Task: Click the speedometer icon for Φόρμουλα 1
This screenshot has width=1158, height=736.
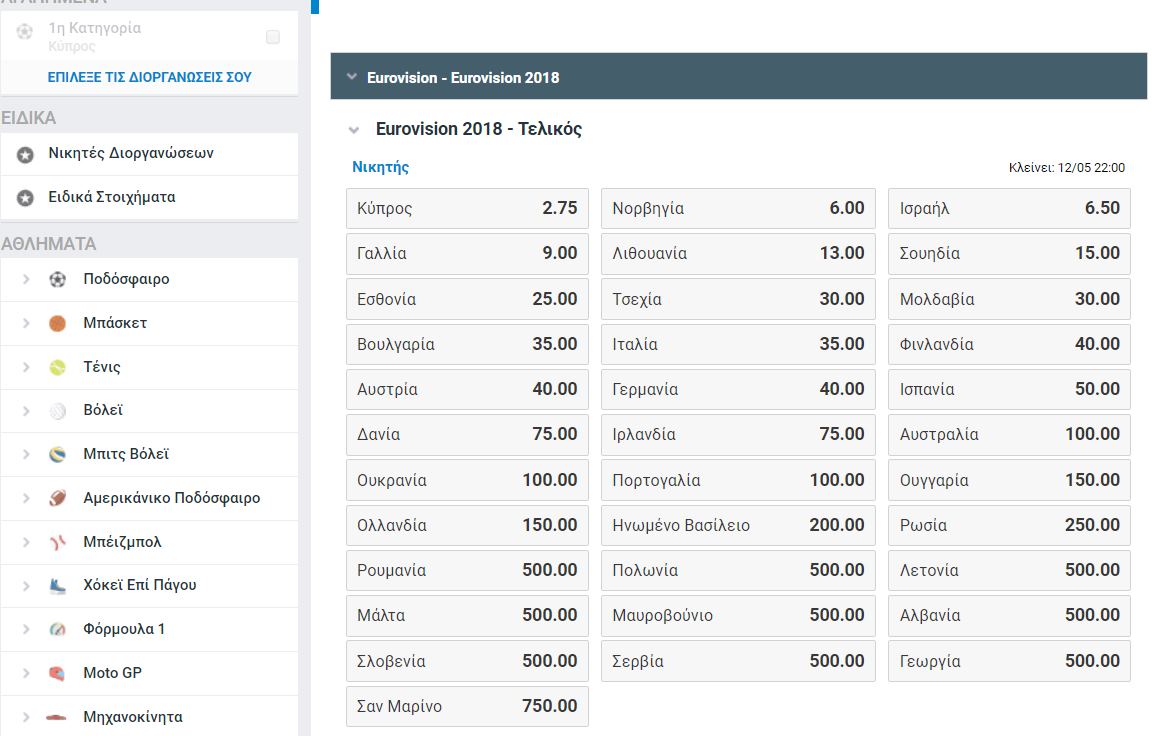Action: (x=58, y=630)
